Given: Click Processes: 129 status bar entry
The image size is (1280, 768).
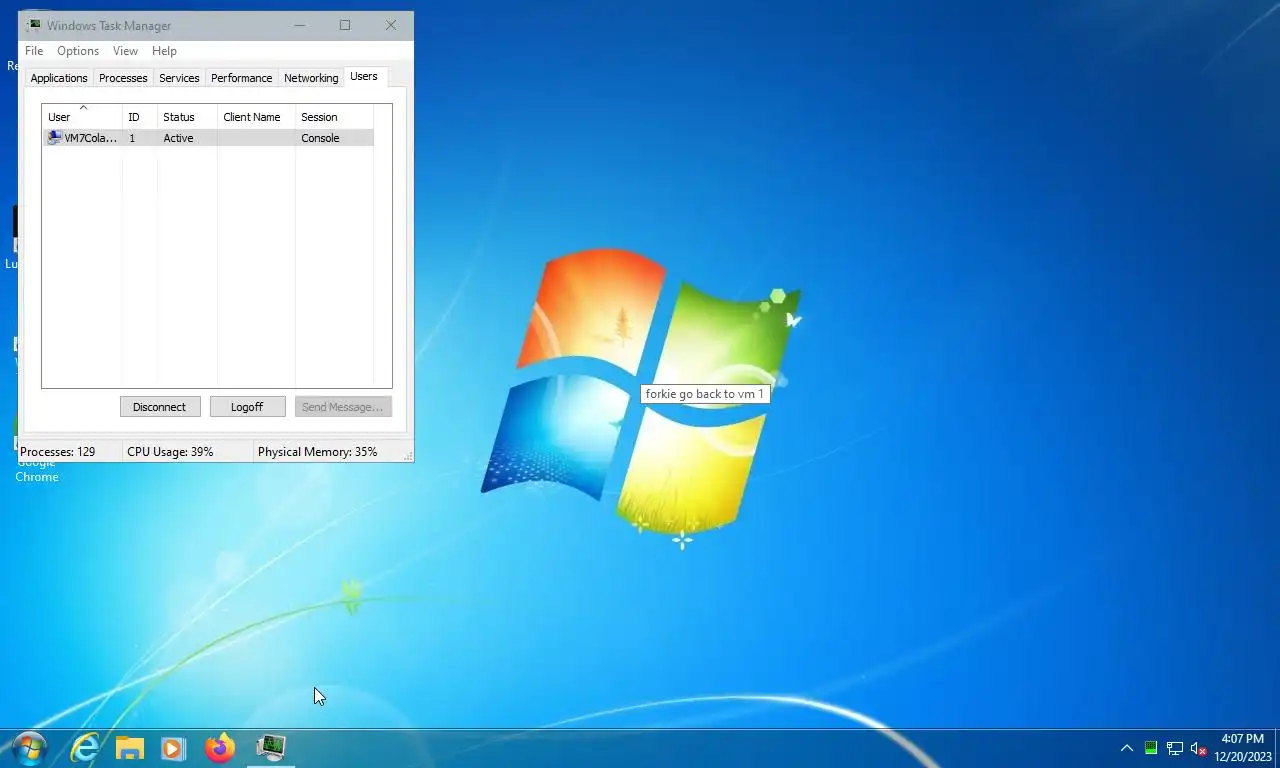Looking at the screenshot, I should click(x=58, y=452).
